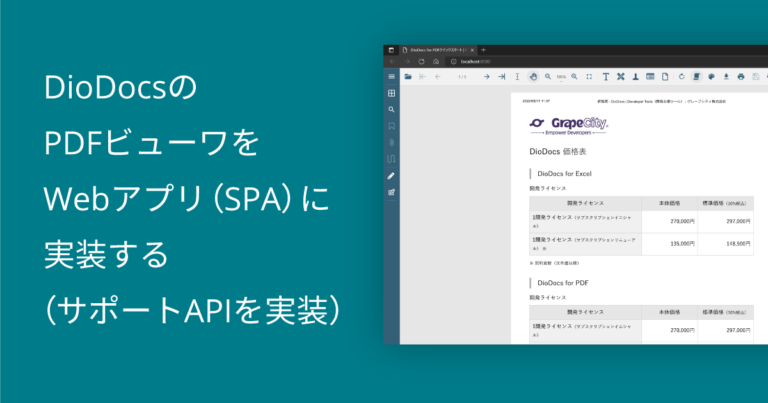This screenshot has height=403, width=768.
Task: Toggle fullscreen view icon
Action: [589, 77]
